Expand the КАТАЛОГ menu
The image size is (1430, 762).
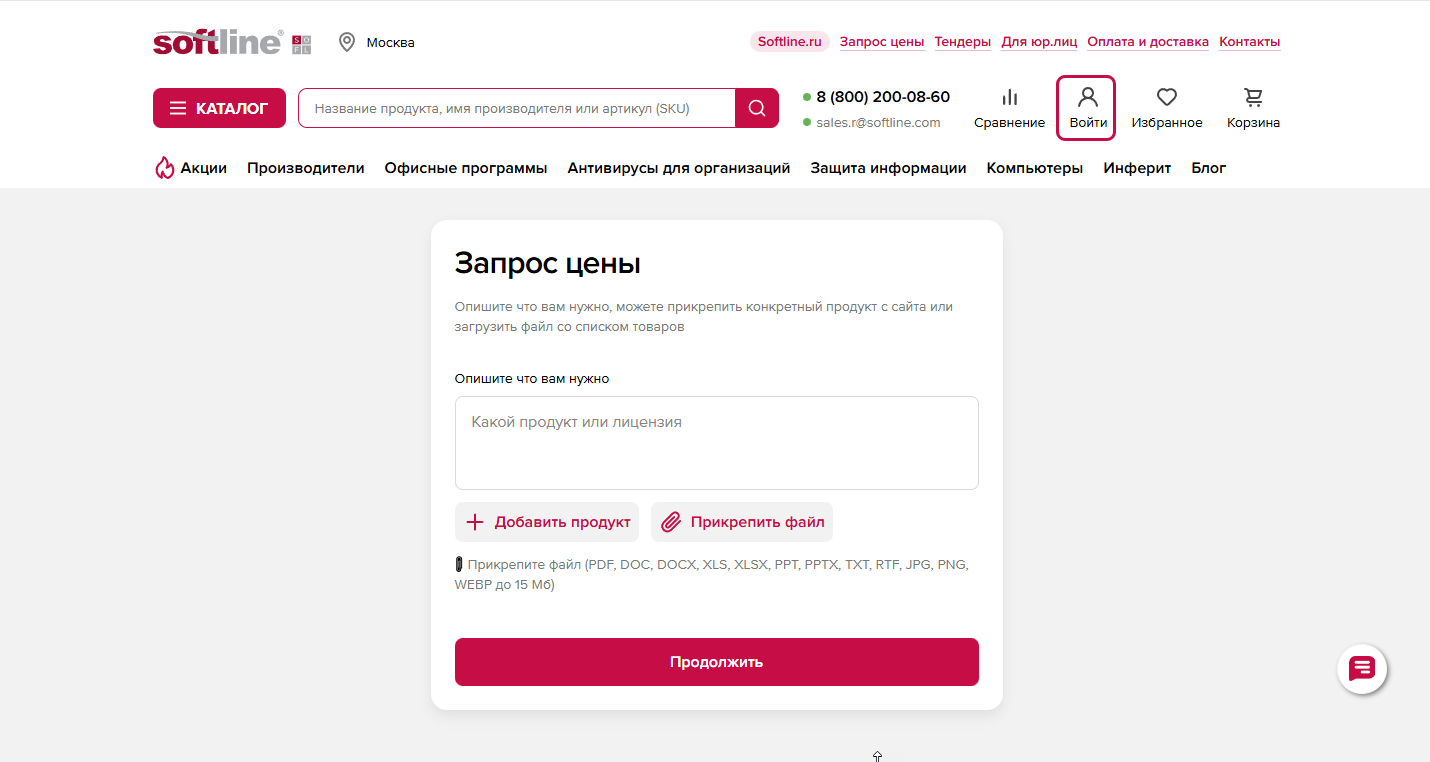(x=219, y=108)
